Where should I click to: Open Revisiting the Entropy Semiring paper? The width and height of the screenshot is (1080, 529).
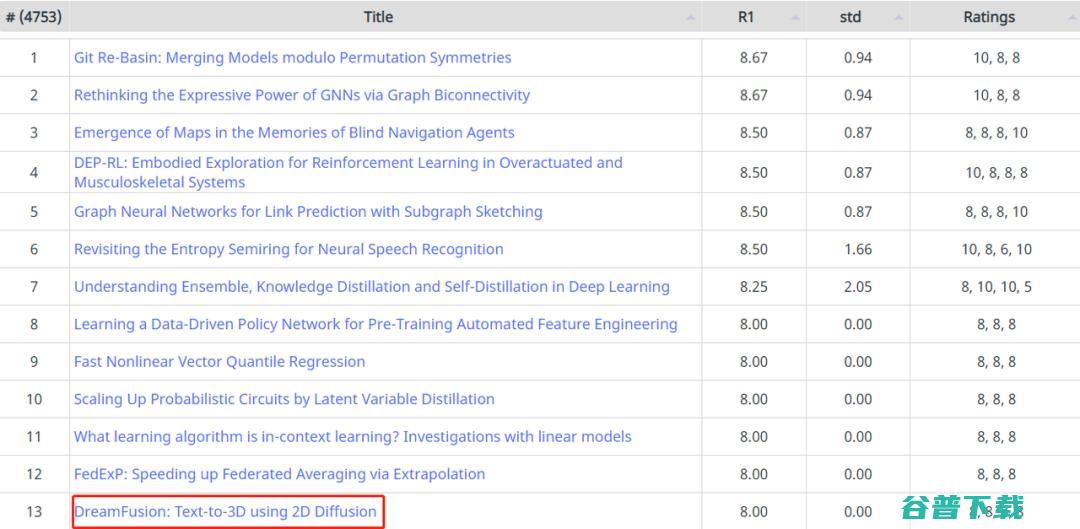pyautogui.click(x=288, y=249)
